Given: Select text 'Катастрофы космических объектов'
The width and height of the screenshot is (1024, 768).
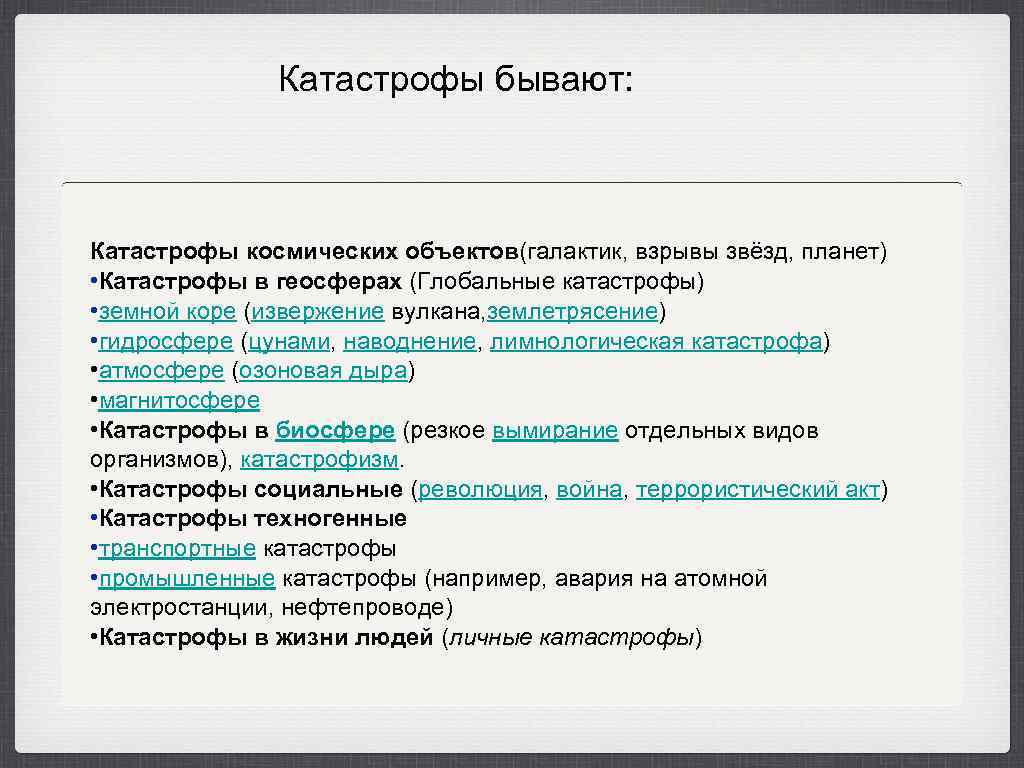Looking at the screenshot, I should tap(304, 251).
